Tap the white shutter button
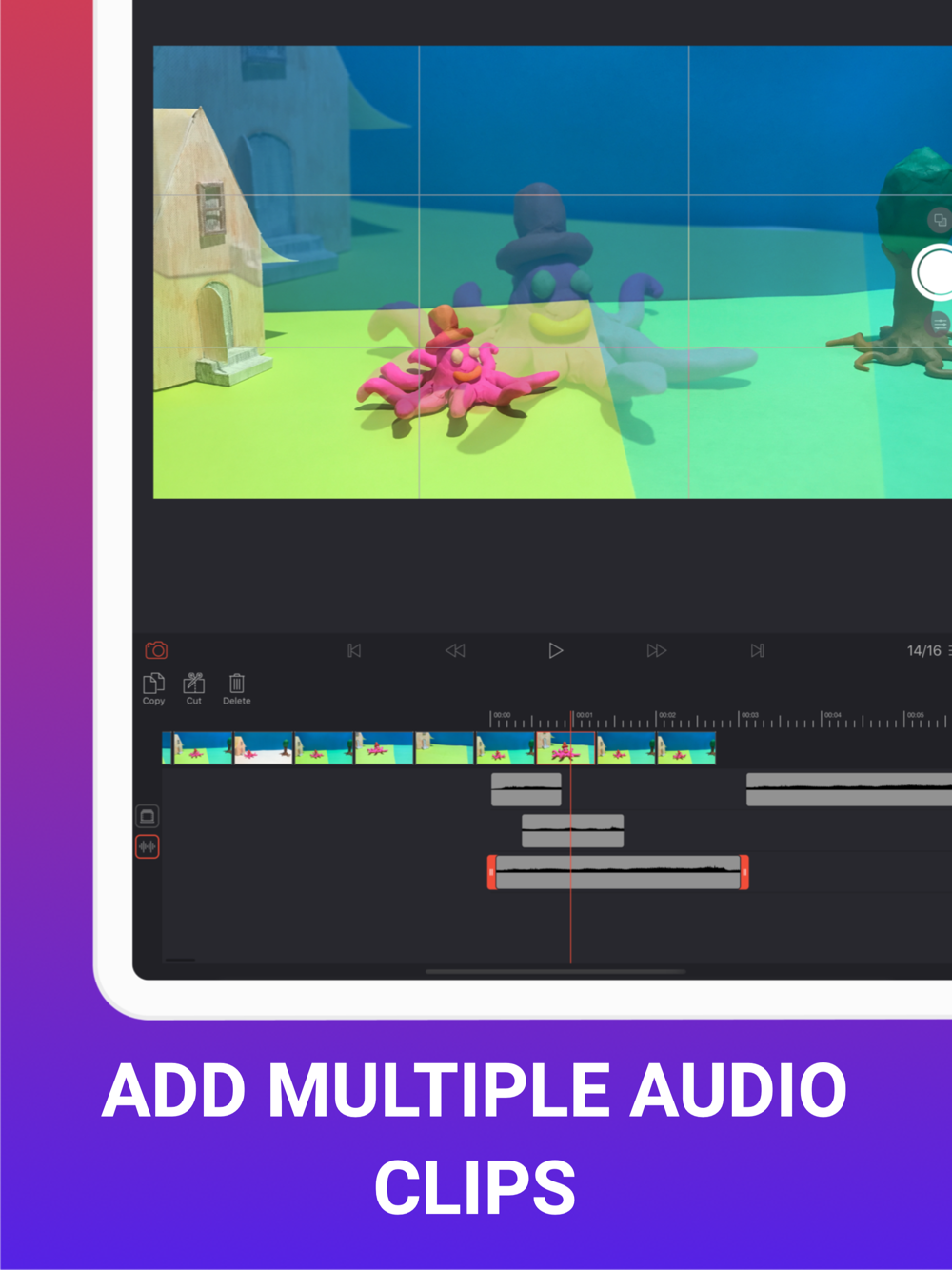 click(936, 272)
